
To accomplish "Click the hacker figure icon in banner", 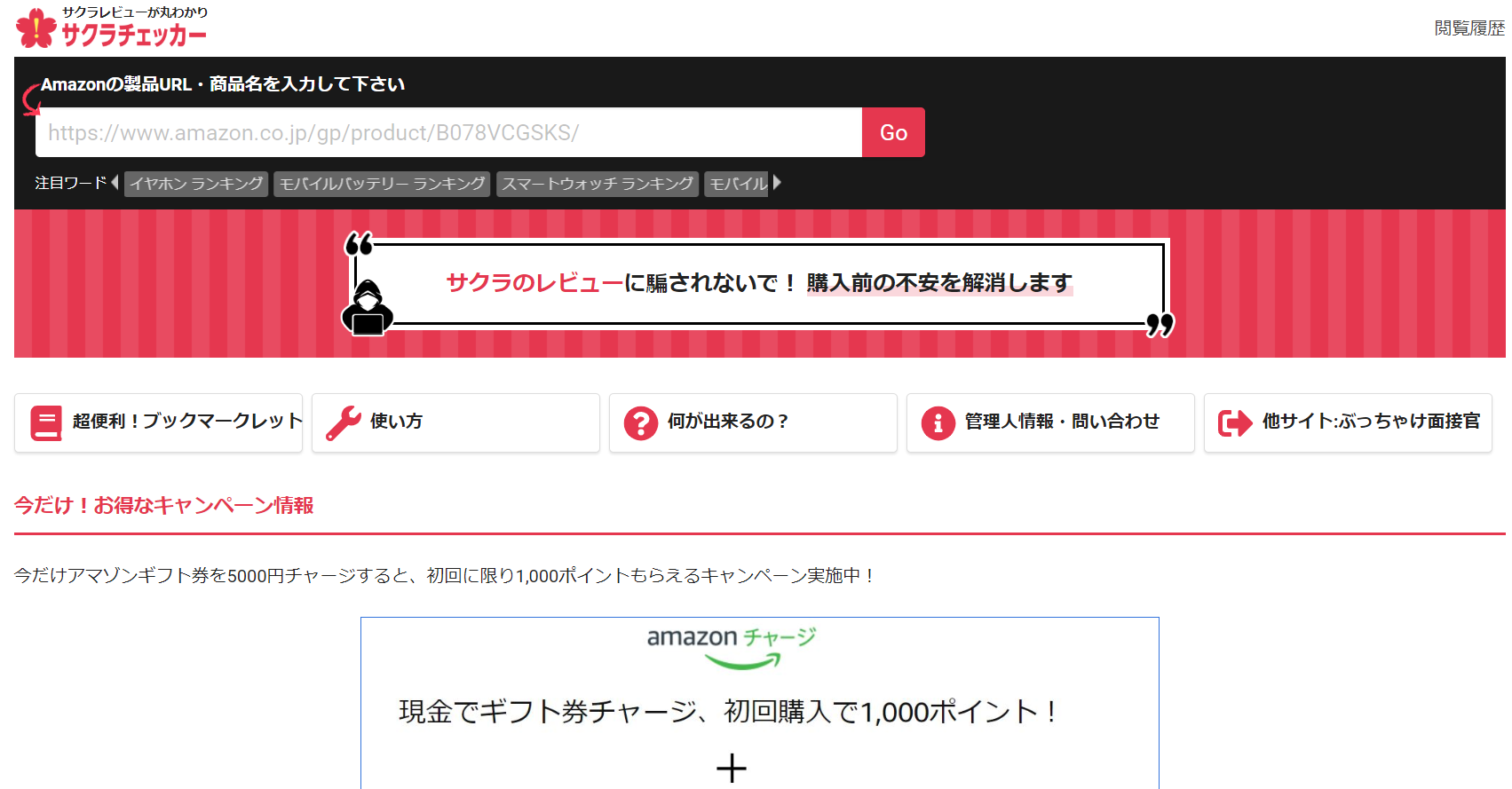I will (367, 308).
